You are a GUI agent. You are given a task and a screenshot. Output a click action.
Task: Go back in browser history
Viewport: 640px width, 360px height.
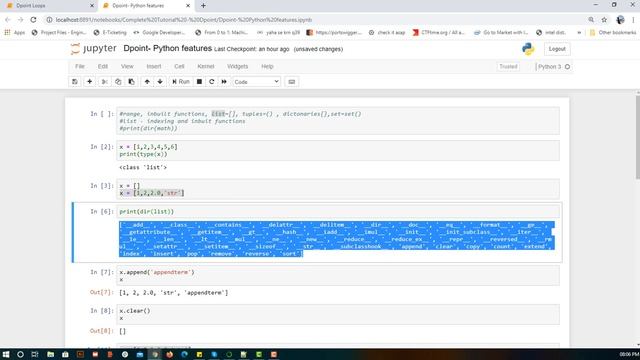8,20
